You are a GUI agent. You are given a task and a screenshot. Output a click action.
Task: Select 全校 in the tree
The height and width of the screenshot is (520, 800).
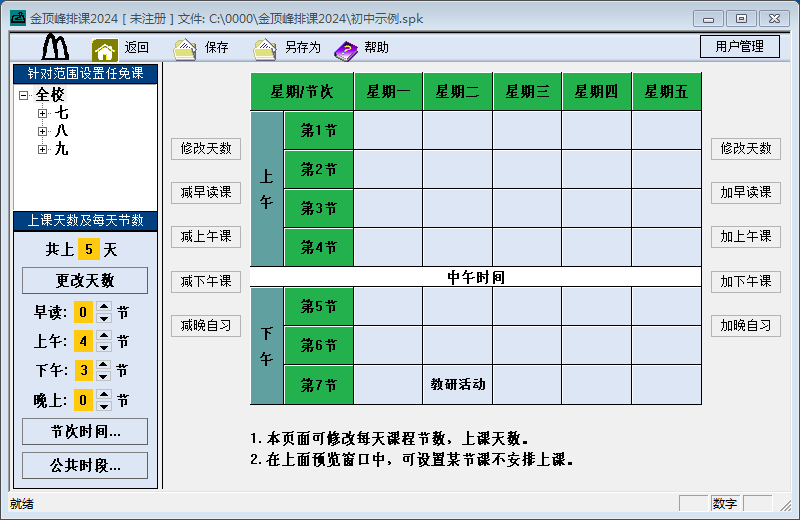click(50, 95)
